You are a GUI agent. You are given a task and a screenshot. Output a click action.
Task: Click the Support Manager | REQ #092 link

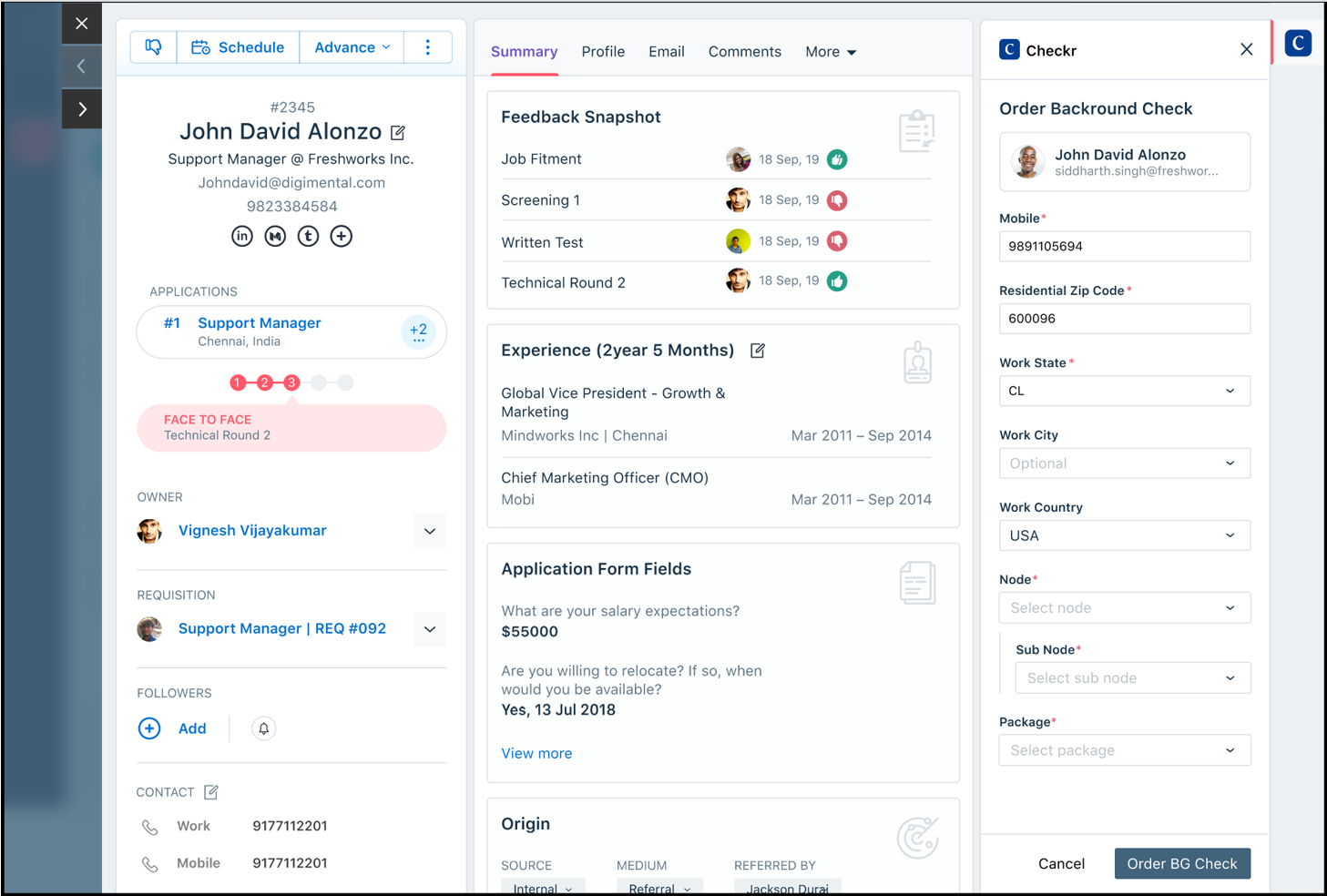point(282,628)
